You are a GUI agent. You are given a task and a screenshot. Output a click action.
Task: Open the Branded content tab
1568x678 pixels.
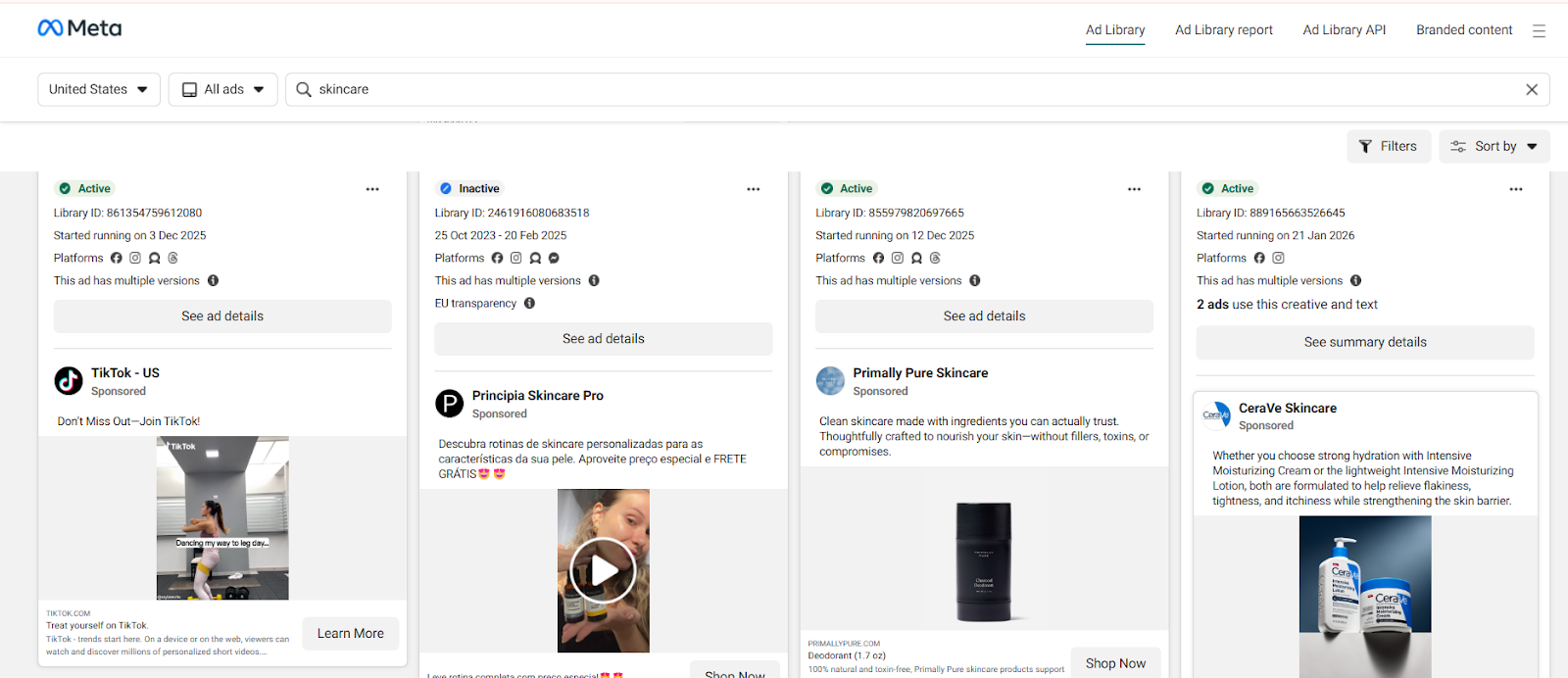click(1464, 30)
